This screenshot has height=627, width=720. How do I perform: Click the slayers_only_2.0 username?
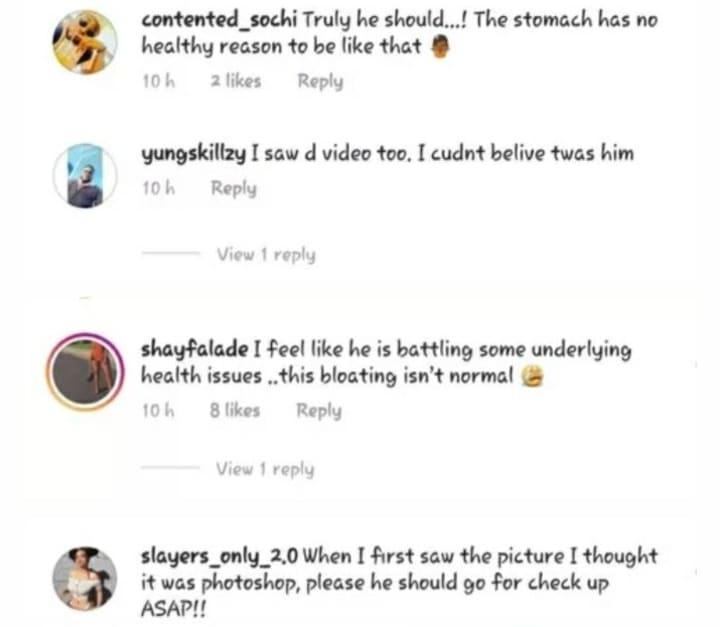[x=219, y=556]
